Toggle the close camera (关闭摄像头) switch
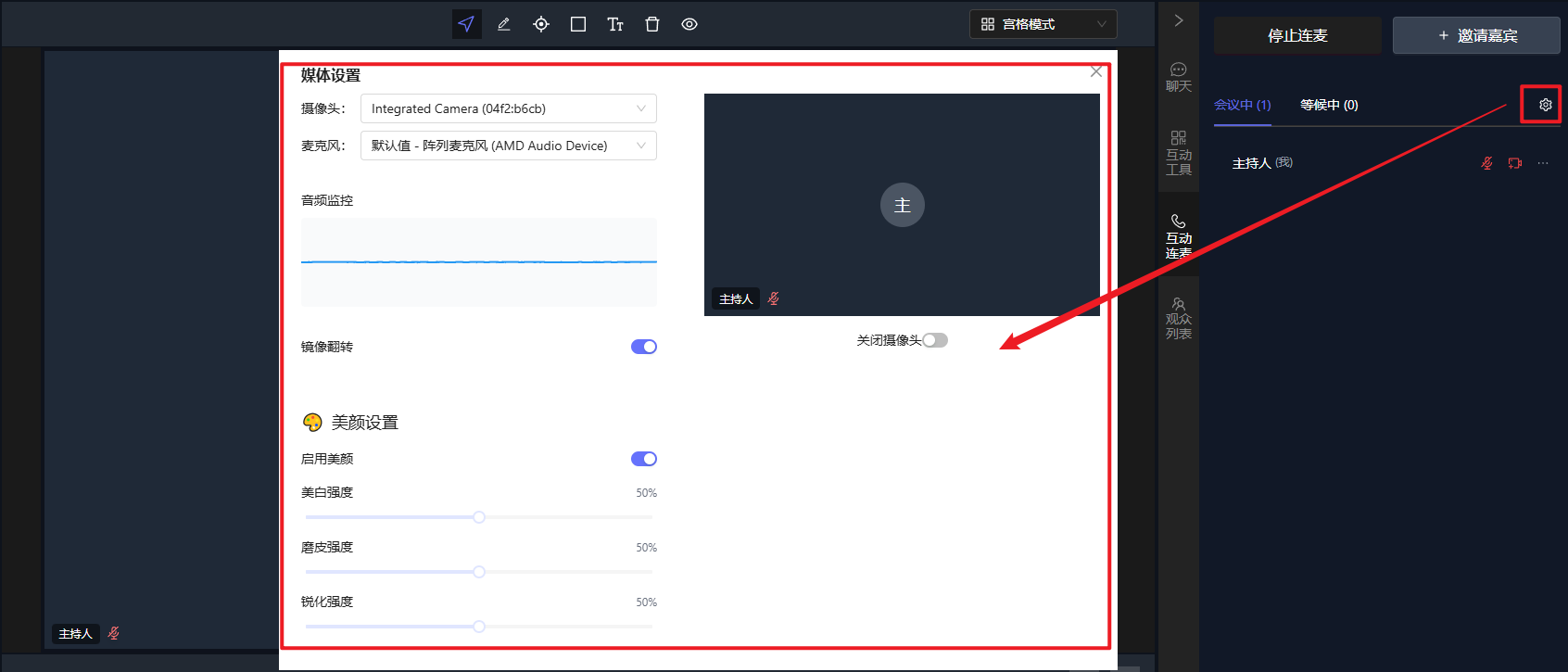Viewport: 1568px width, 672px height. 935,340
